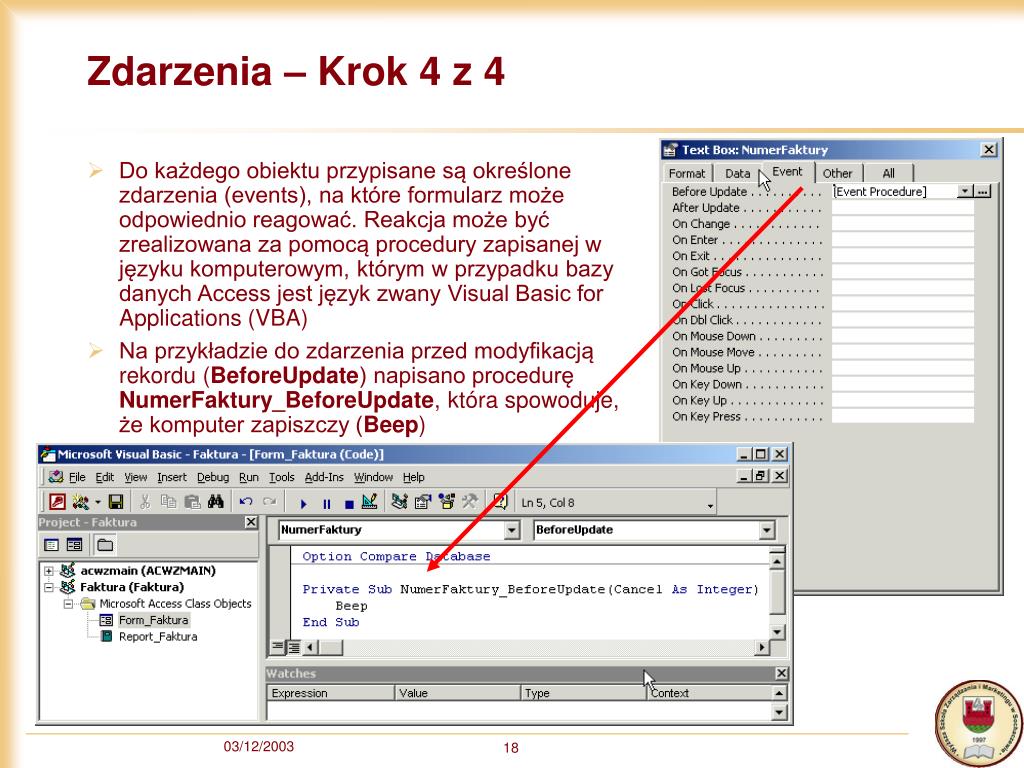The image size is (1024, 768).
Task: Switch to the Other tab
Action: pos(837,174)
